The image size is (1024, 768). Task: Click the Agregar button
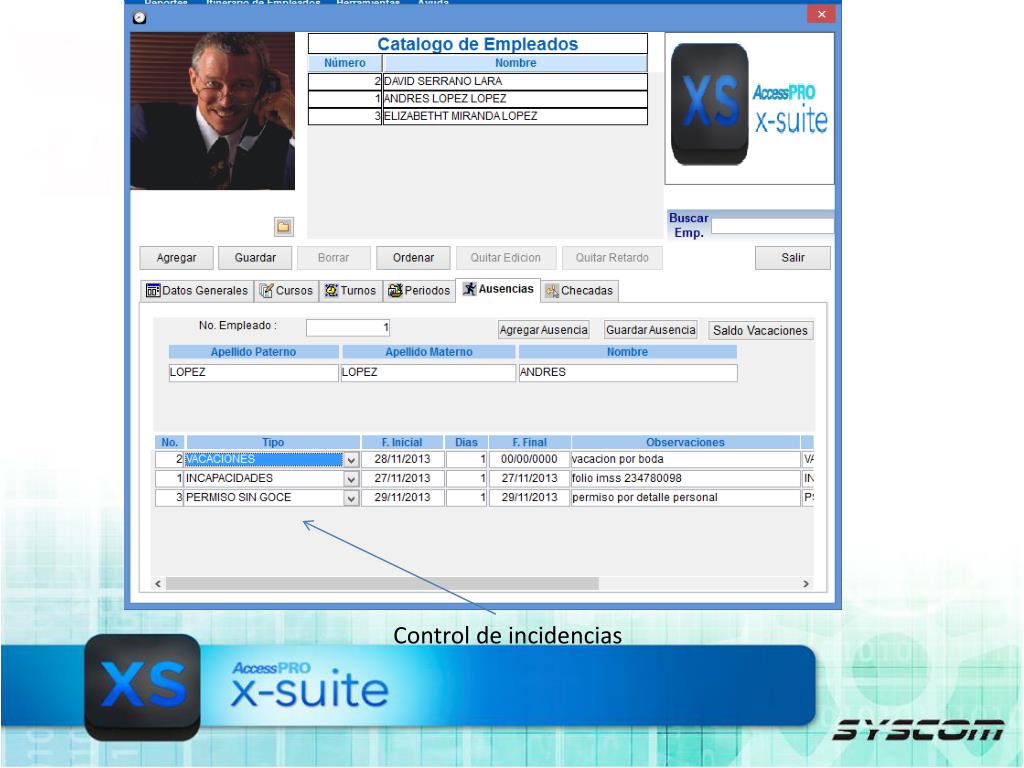(176, 258)
